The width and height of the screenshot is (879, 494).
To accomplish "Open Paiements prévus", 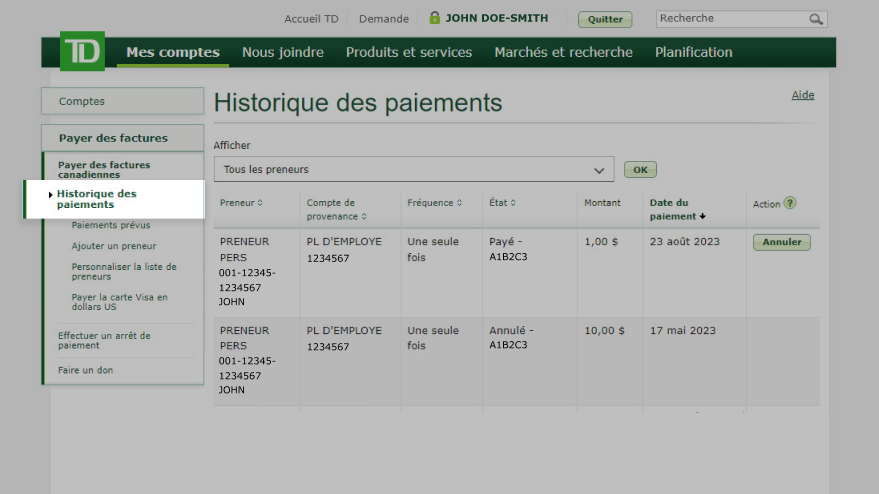I will pyautogui.click(x=111, y=225).
